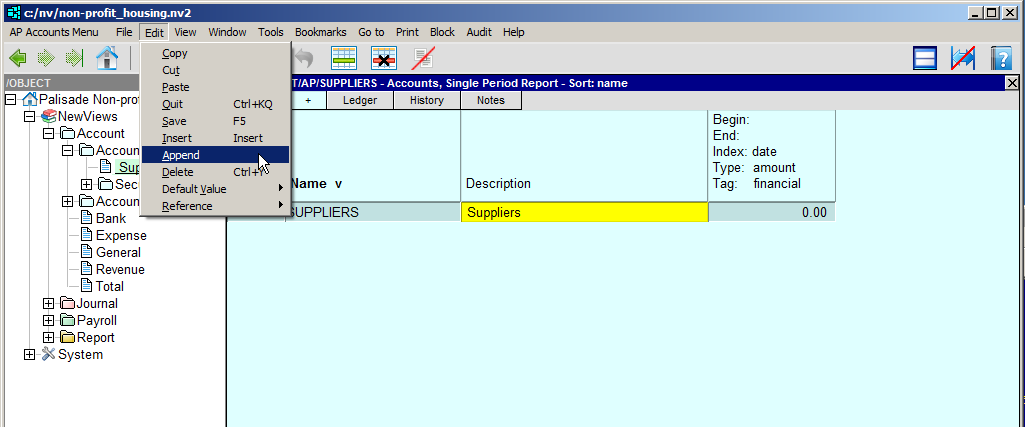The width and height of the screenshot is (1025, 427).
Task: Click the green back arrow icon
Action: (x=17, y=58)
